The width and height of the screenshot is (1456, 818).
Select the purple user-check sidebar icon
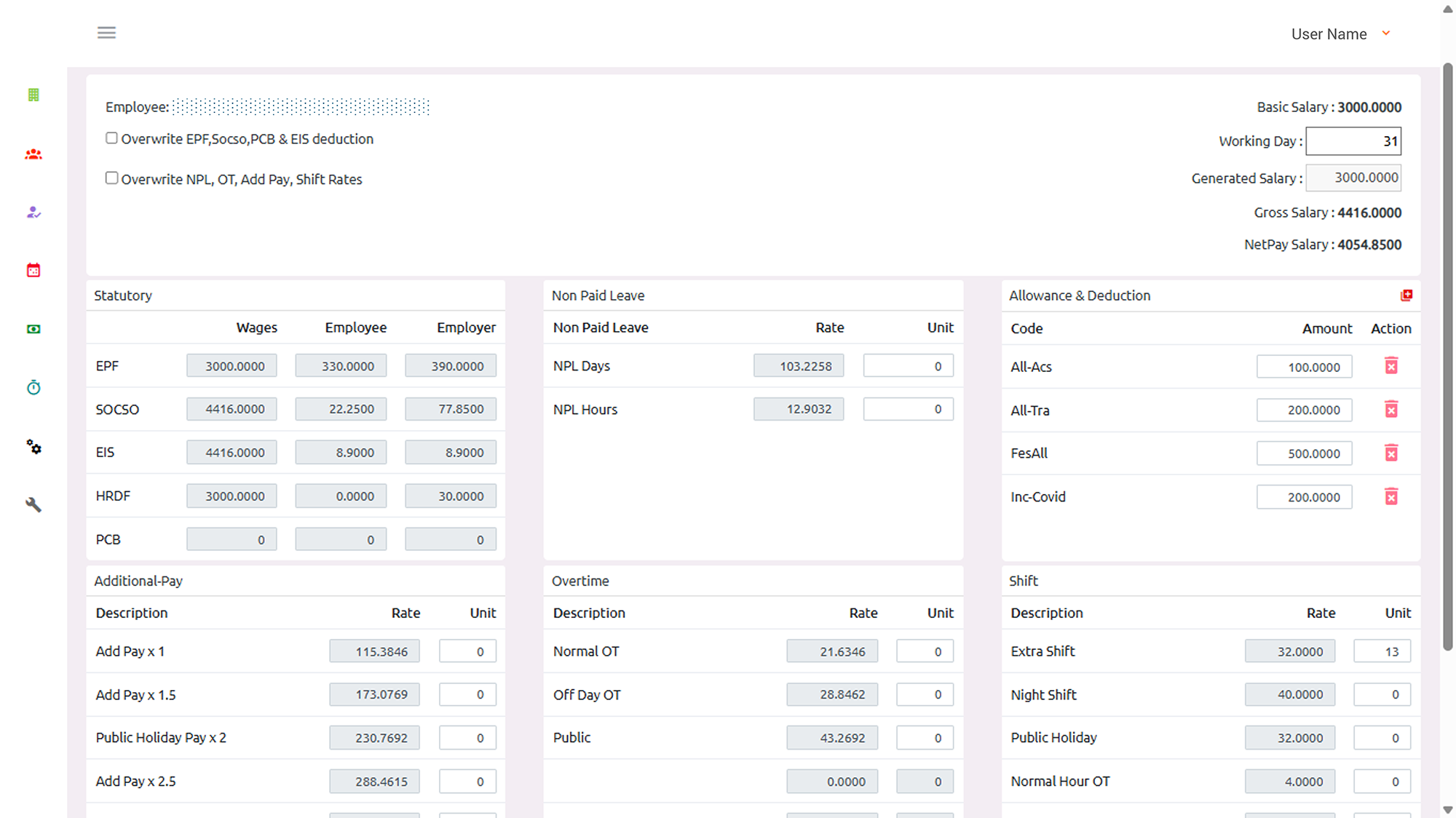coord(33,213)
